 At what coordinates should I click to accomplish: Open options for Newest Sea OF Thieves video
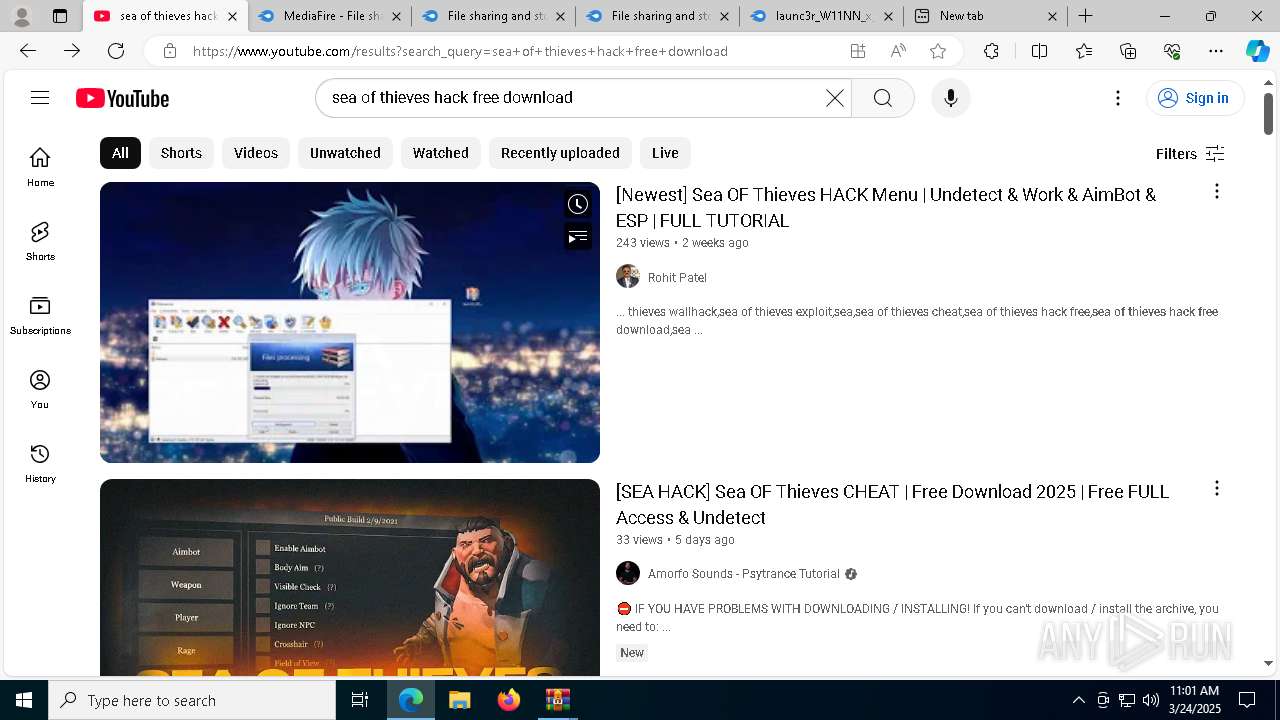coord(1216,191)
